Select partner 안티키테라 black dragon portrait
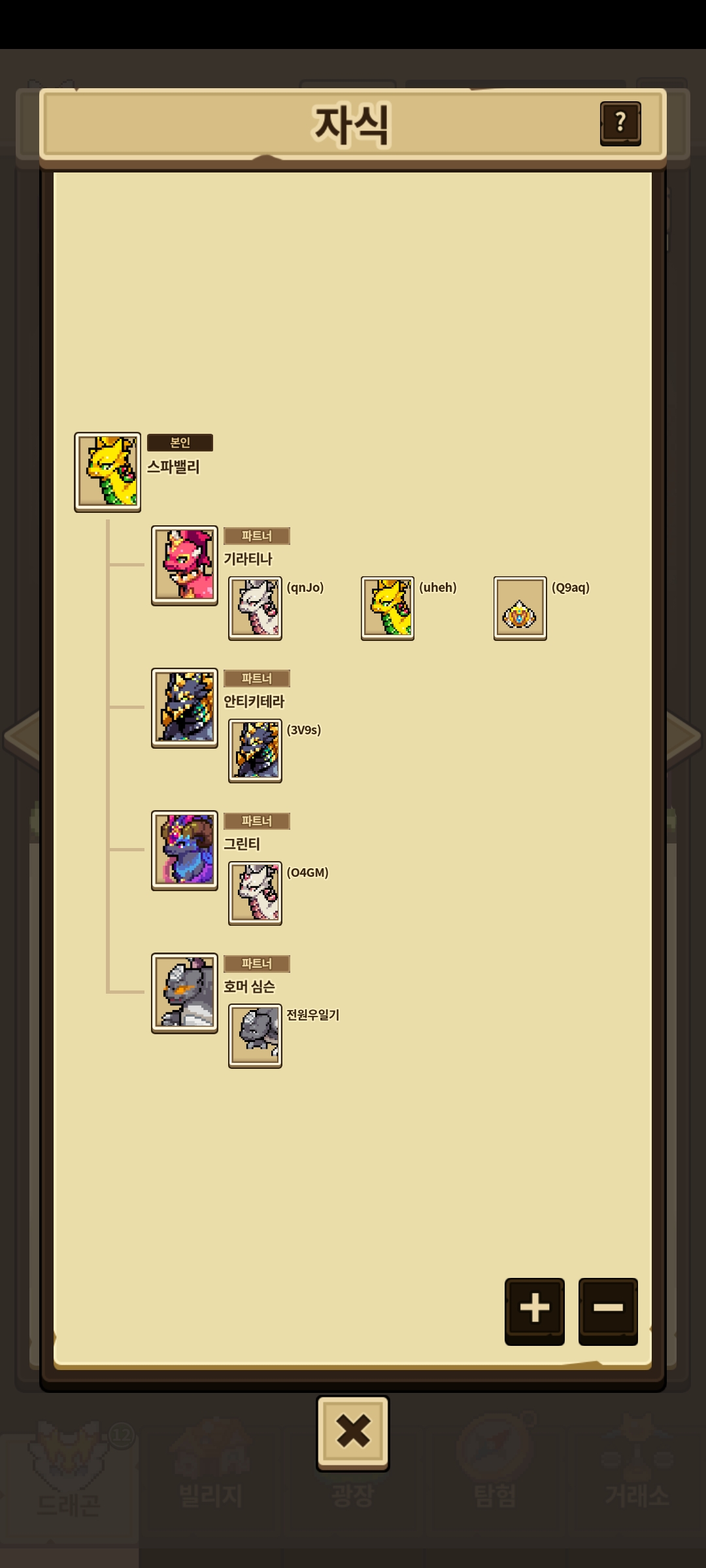 tap(185, 708)
